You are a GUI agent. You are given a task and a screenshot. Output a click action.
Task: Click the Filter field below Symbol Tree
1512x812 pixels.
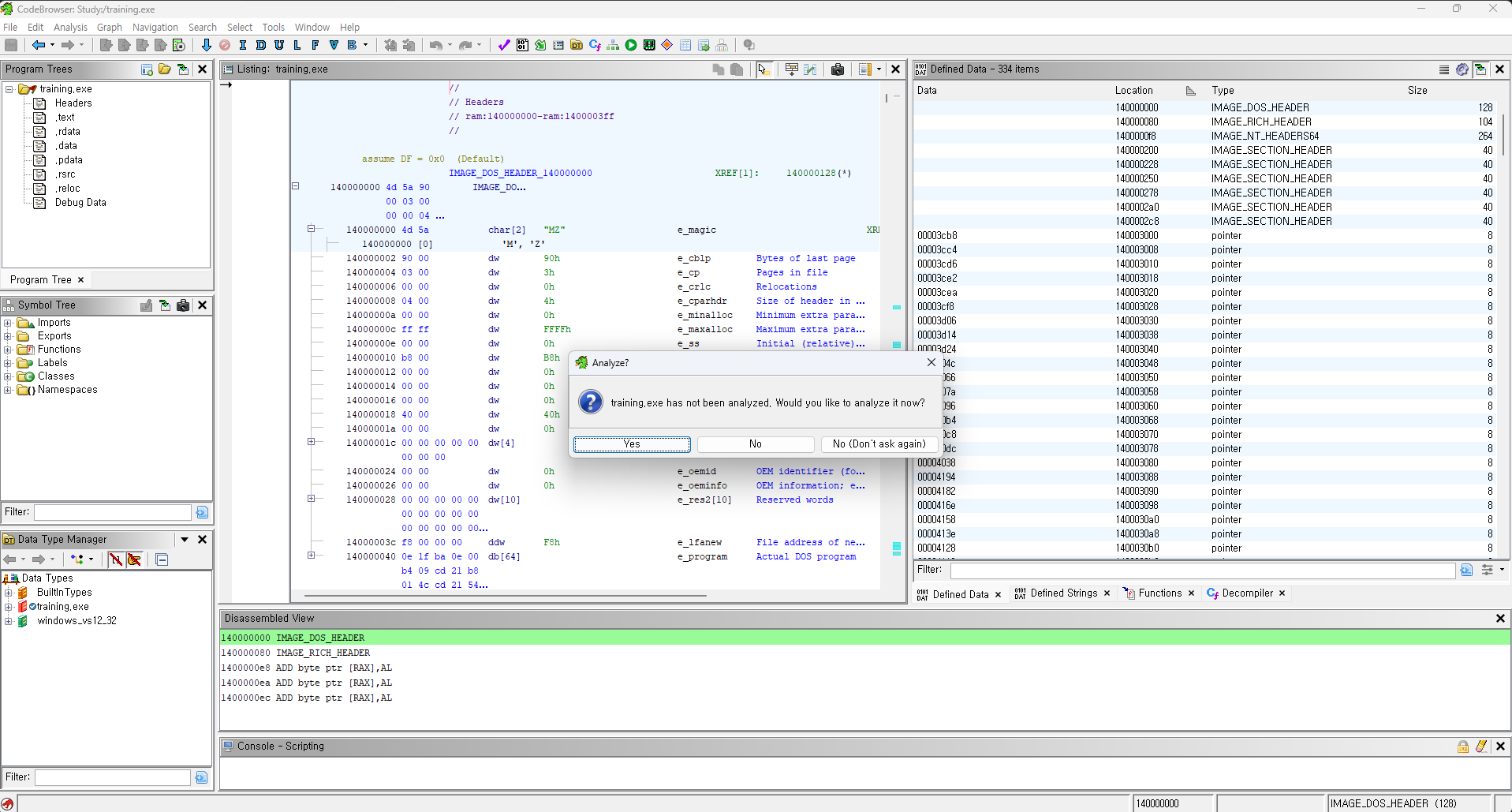click(112, 511)
